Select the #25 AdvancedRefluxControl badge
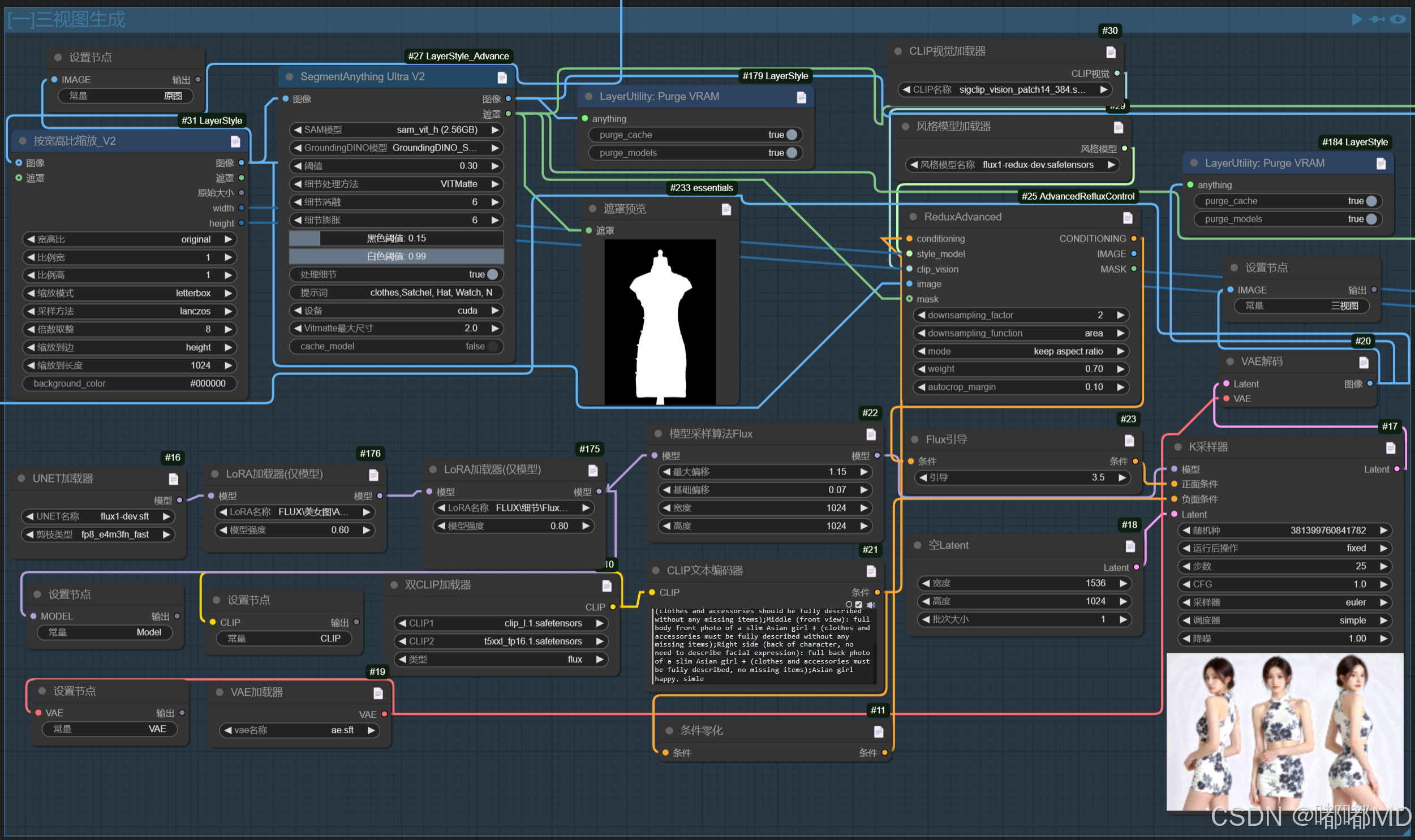Viewport: 1415px width, 840px height. pyautogui.click(x=1077, y=196)
